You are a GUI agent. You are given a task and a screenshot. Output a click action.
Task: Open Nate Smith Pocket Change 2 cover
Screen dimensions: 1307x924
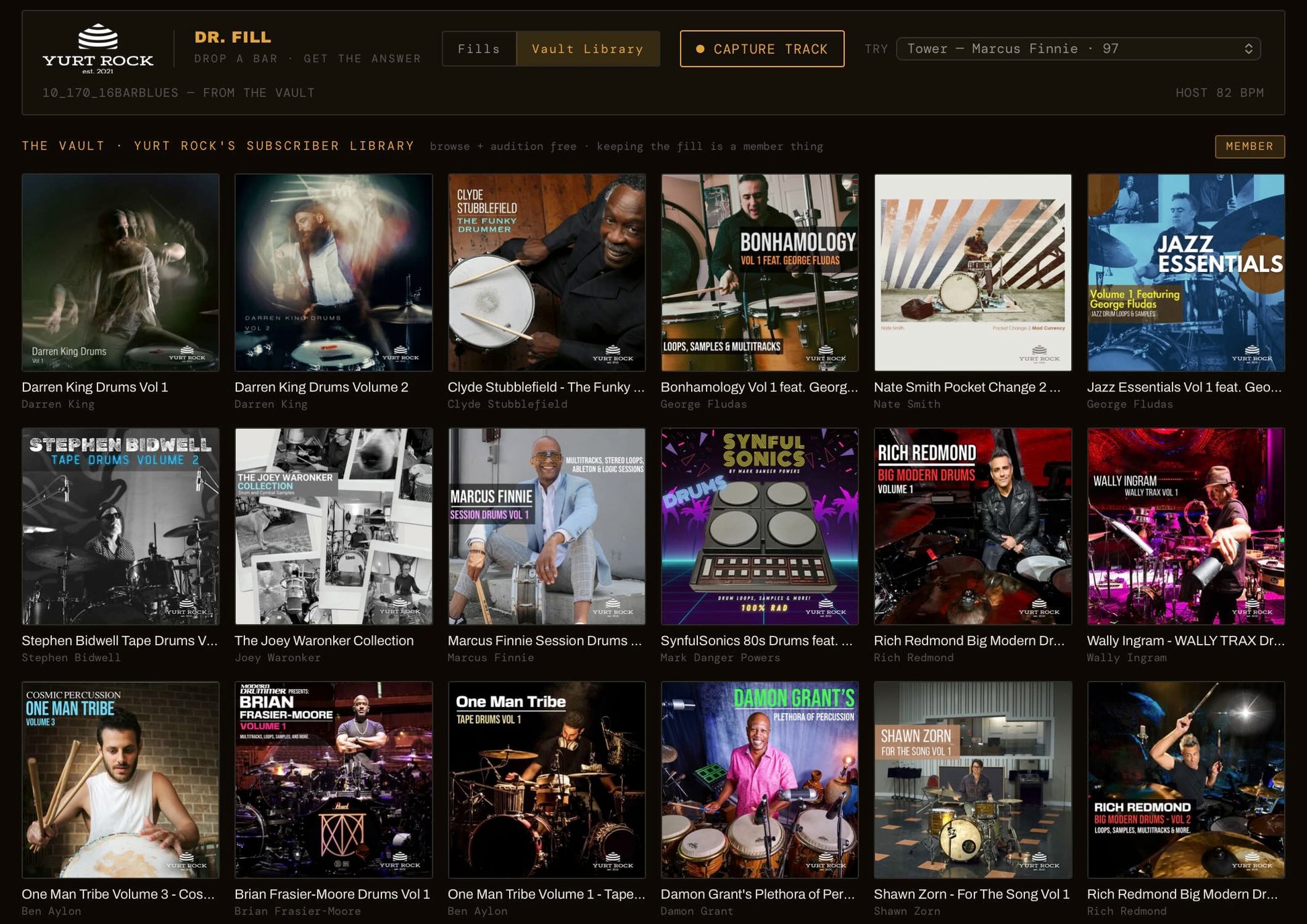pyautogui.click(x=973, y=273)
